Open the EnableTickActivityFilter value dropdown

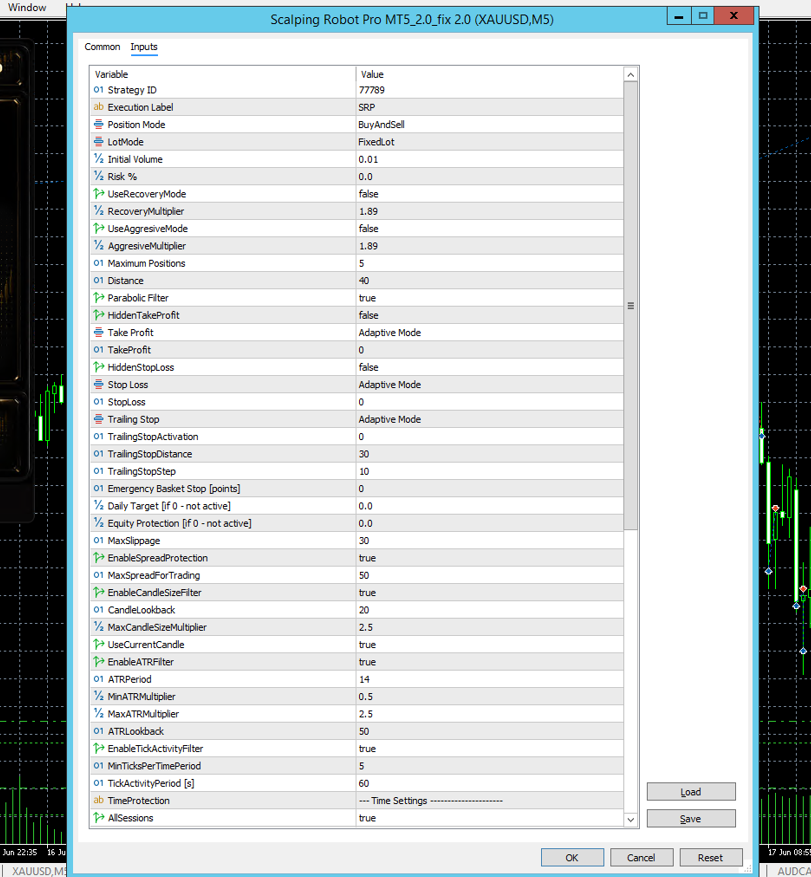click(x=489, y=748)
